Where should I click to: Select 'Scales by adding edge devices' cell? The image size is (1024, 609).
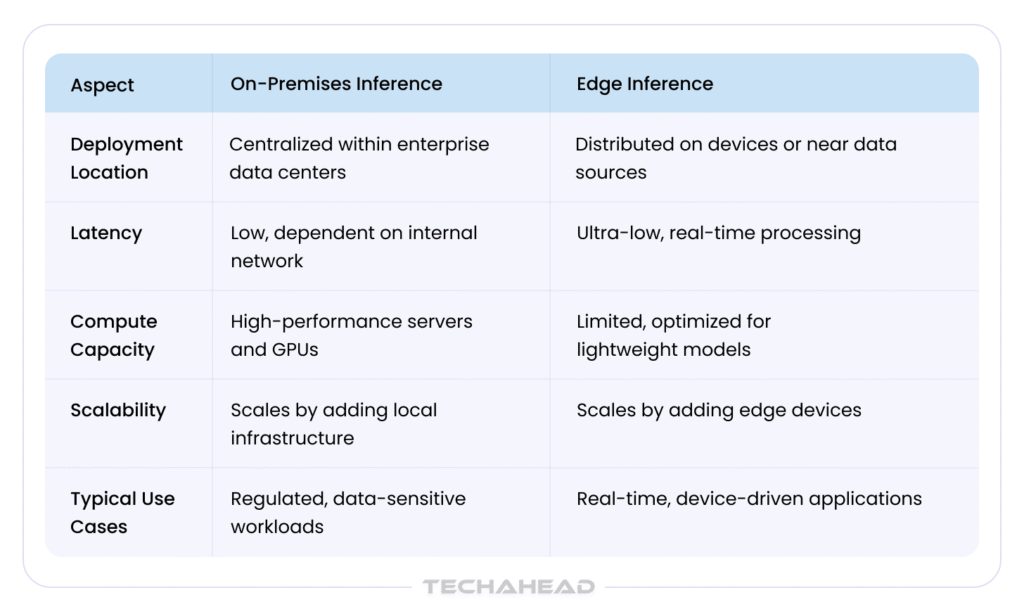(718, 410)
